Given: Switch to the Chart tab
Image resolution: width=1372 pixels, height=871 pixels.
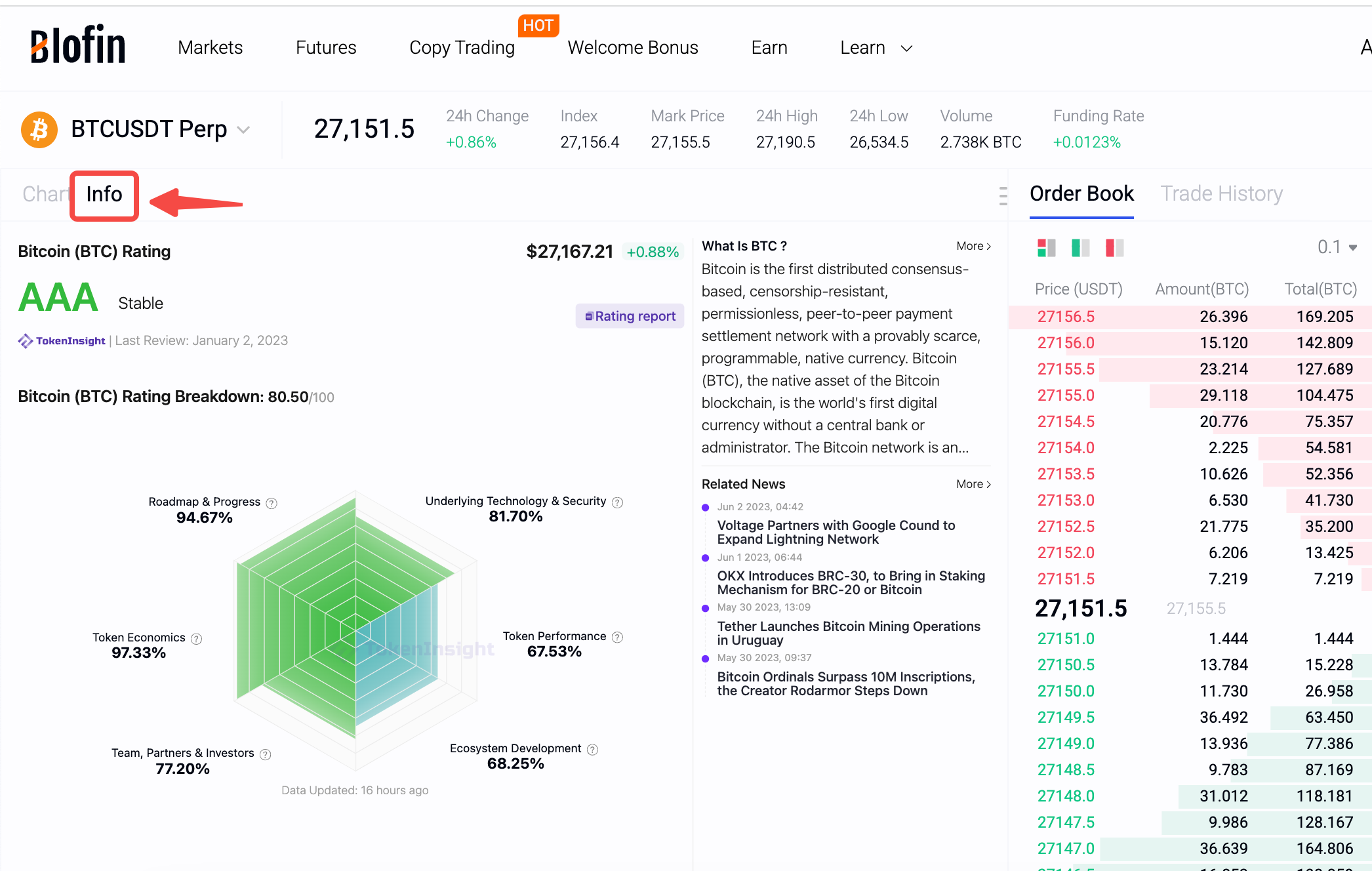Looking at the screenshot, I should tap(45, 194).
